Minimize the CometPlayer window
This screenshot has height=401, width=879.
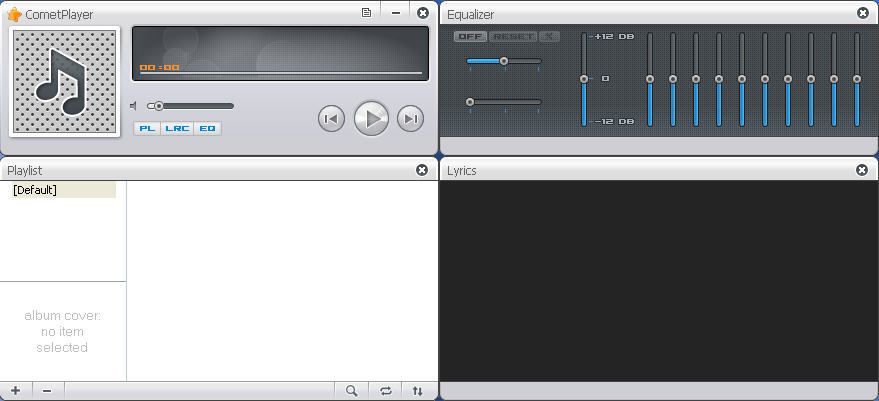396,13
